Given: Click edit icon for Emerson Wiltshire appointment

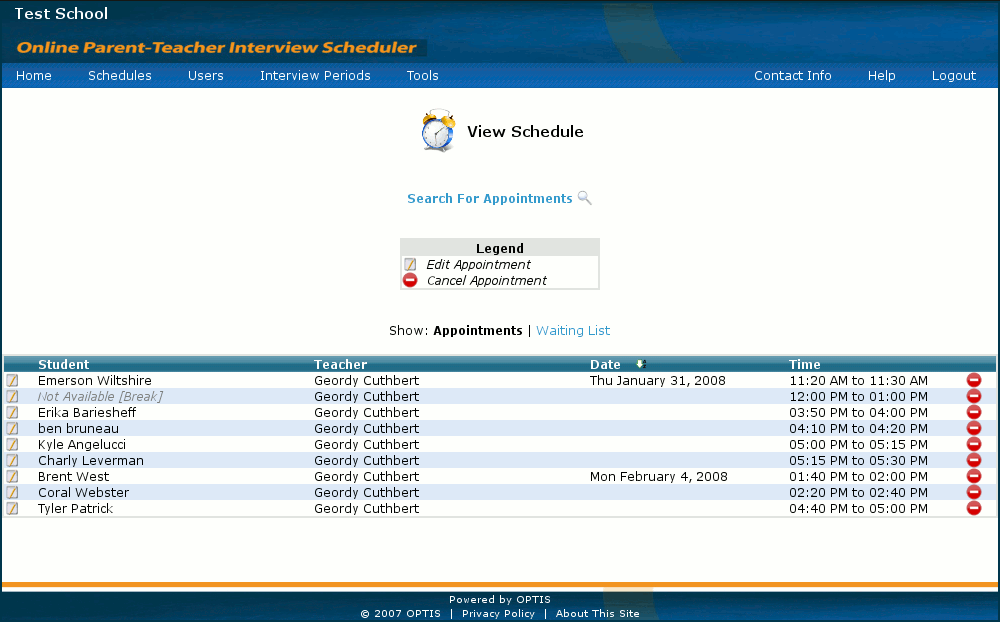Looking at the screenshot, I should coord(12,381).
